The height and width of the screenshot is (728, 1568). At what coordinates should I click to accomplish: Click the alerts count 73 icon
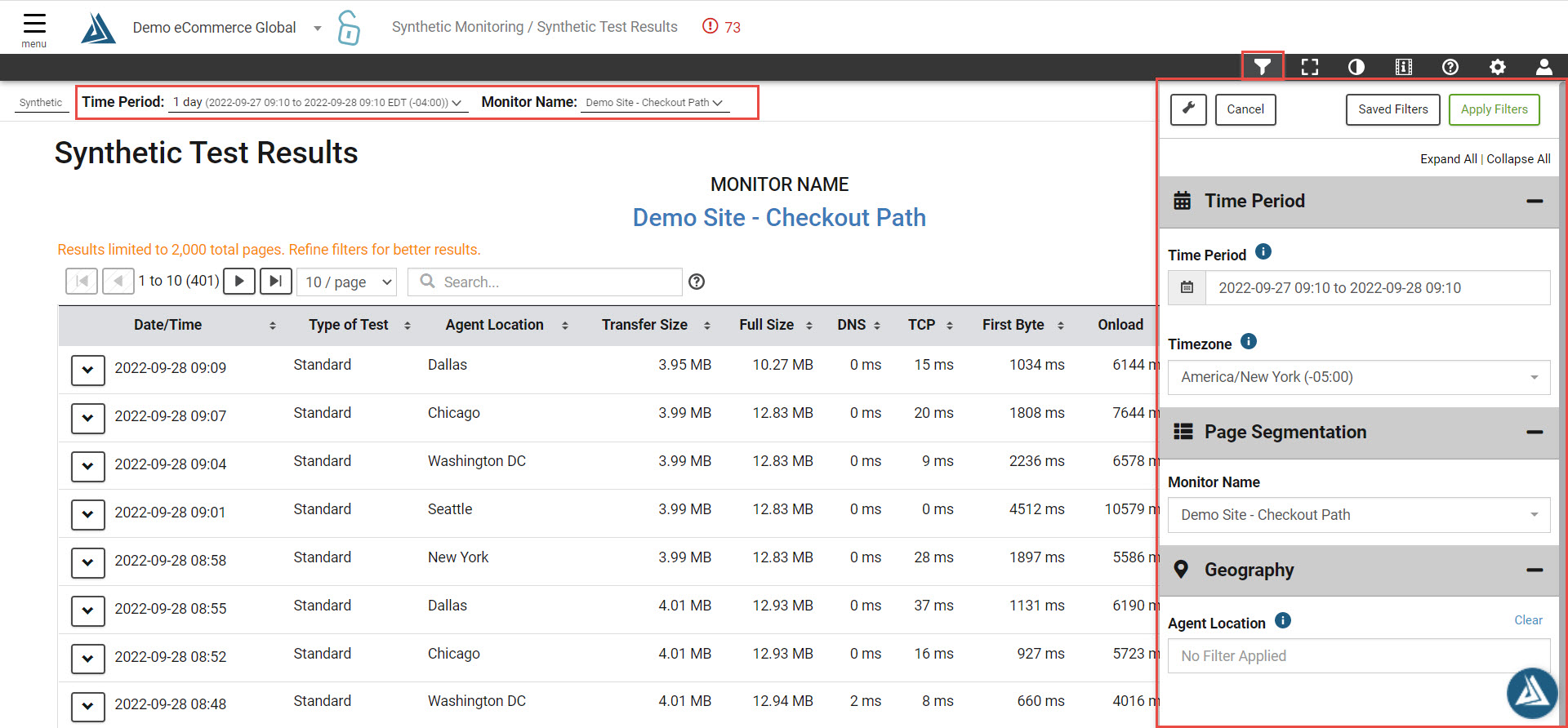click(722, 27)
